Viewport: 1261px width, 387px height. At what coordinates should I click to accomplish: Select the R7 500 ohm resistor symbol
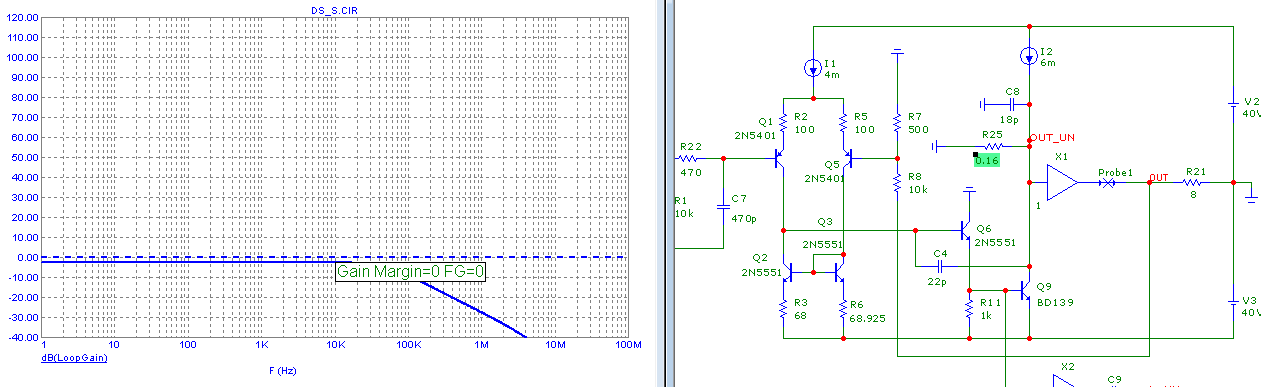pyautogui.click(x=897, y=123)
